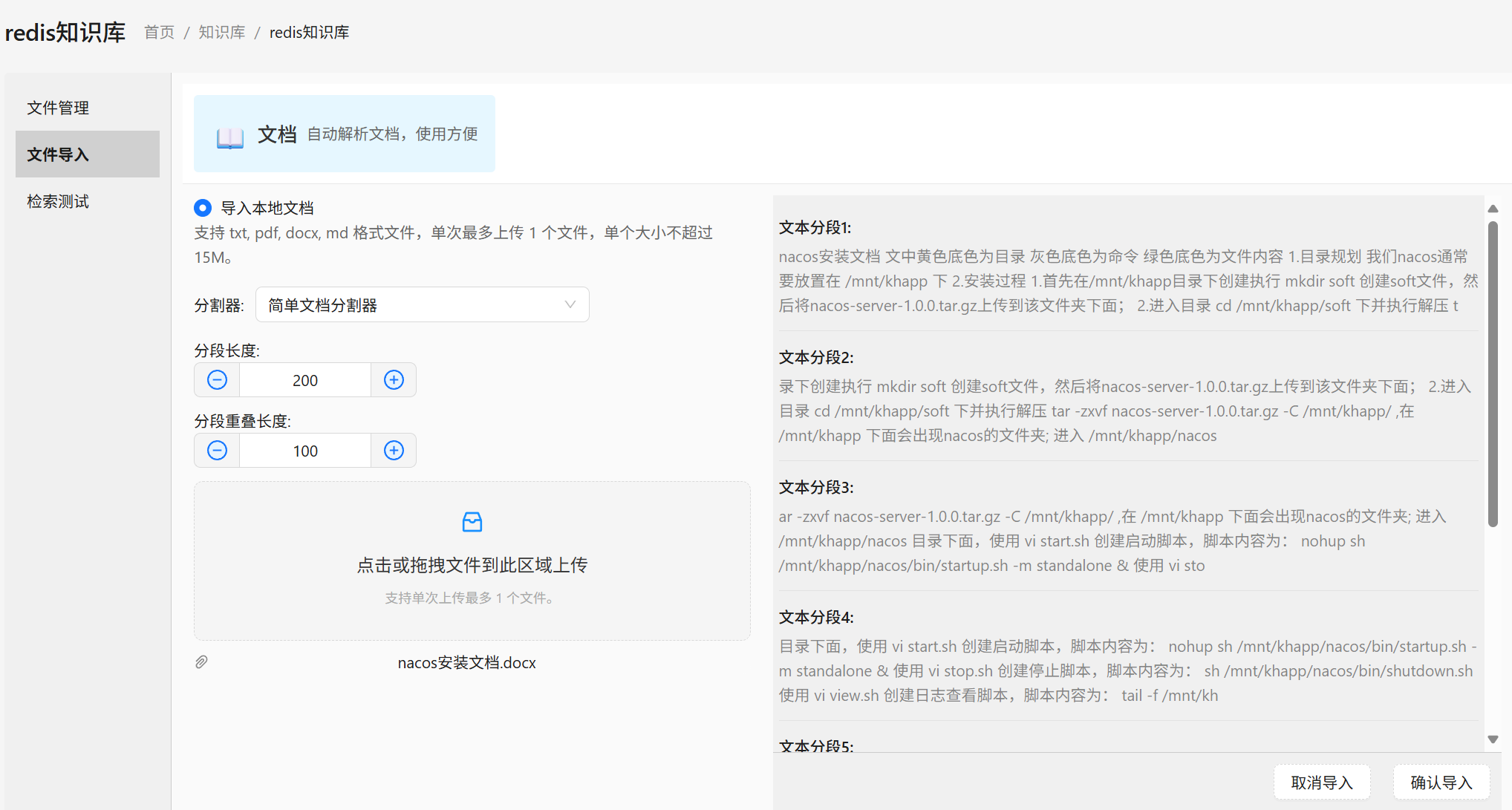Click the 取消导入 button

pos(1322,783)
